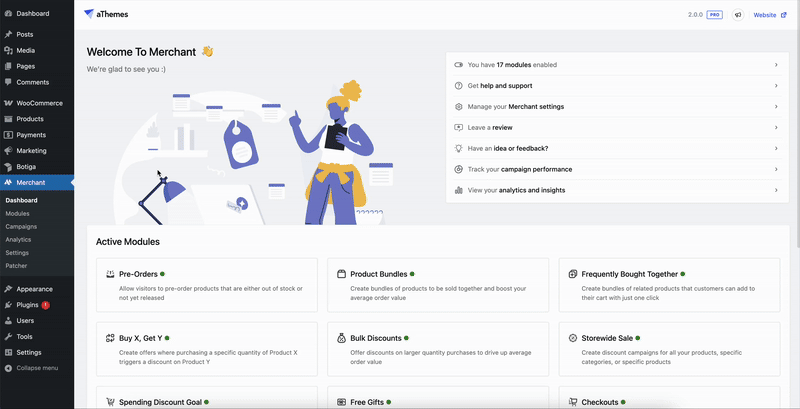Open the announcements megaphone icon
This screenshot has height=409, width=800.
point(738,15)
